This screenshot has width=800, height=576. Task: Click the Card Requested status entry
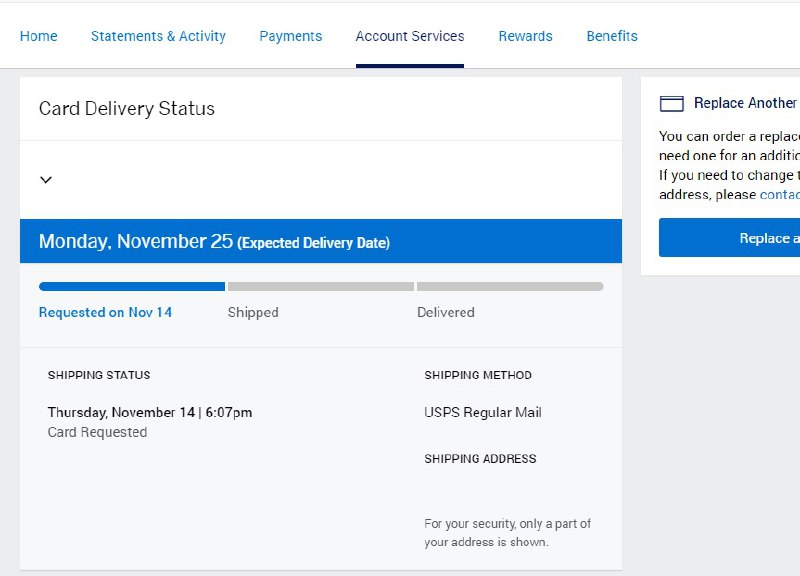(97, 432)
